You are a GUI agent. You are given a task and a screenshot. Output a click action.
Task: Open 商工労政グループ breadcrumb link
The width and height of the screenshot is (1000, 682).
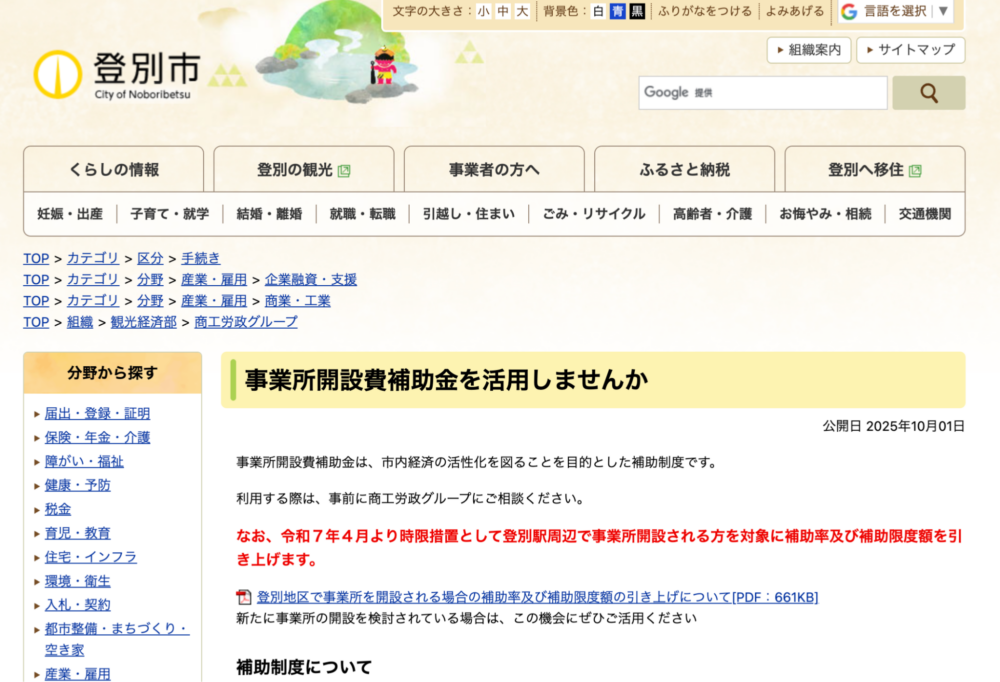246,322
